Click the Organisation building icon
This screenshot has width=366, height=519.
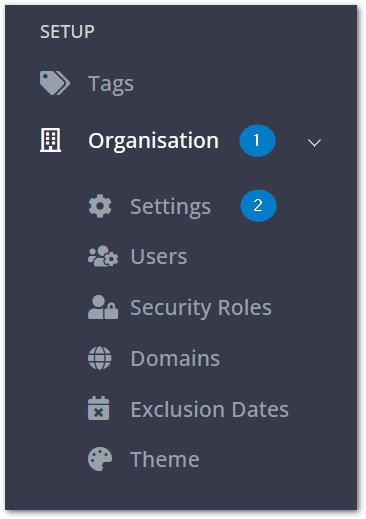(51, 140)
